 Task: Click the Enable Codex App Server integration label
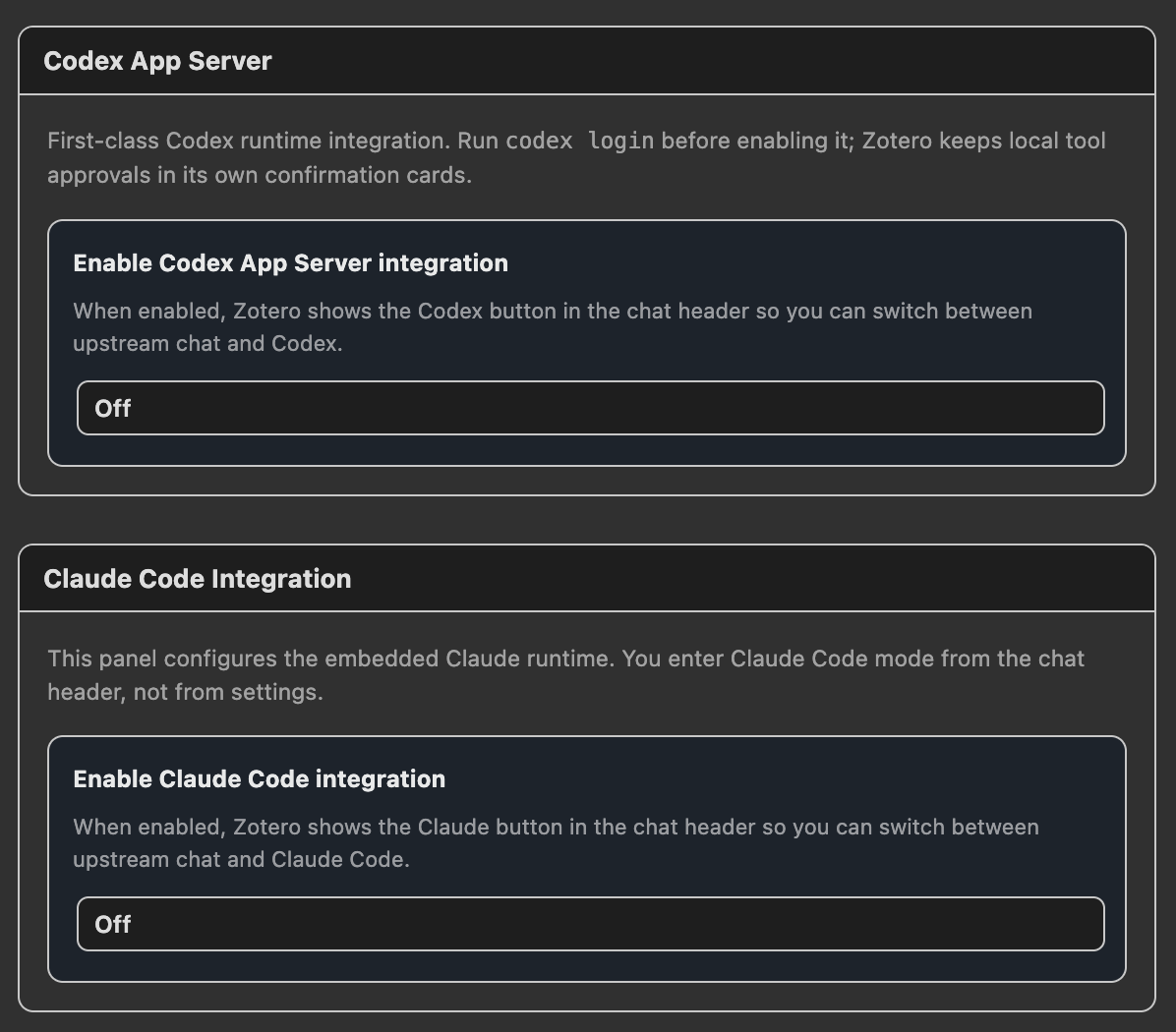coord(290,263)
